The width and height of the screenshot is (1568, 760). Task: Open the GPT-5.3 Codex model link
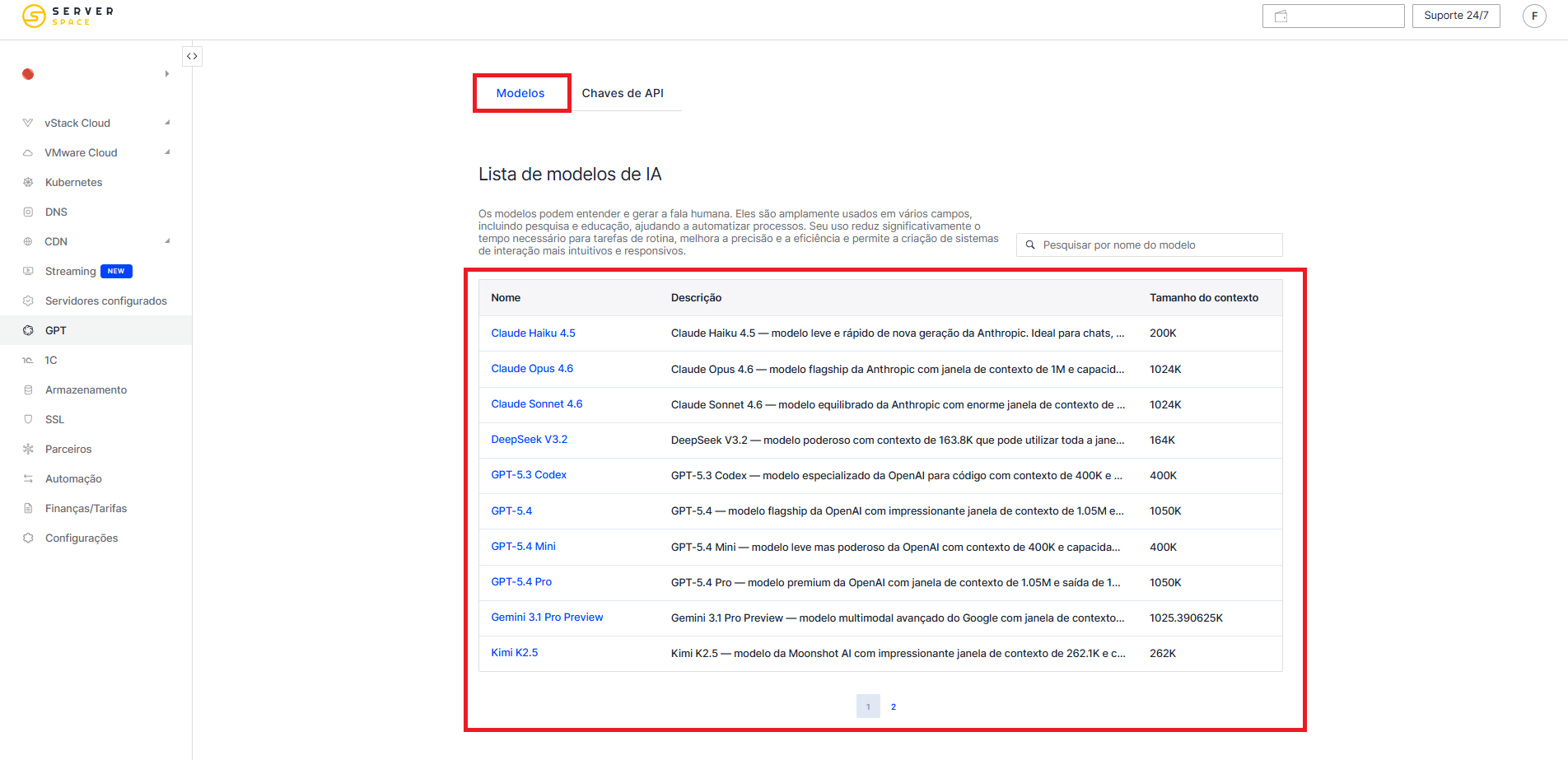pyautogui.click(x=529, y=474)
